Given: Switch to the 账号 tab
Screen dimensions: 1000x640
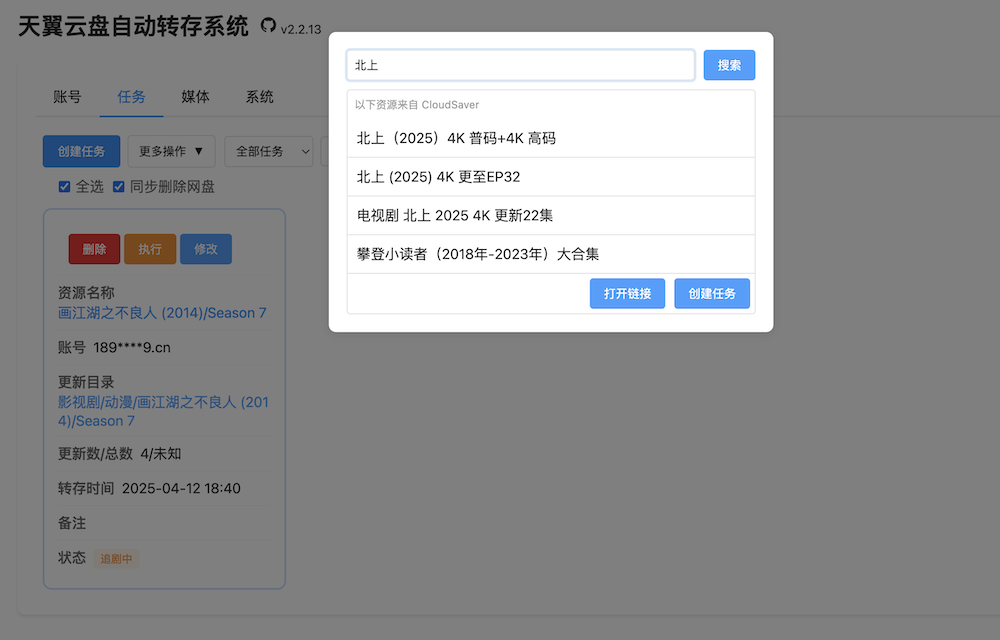Looking at the screenshot, I should coord(68,97).
